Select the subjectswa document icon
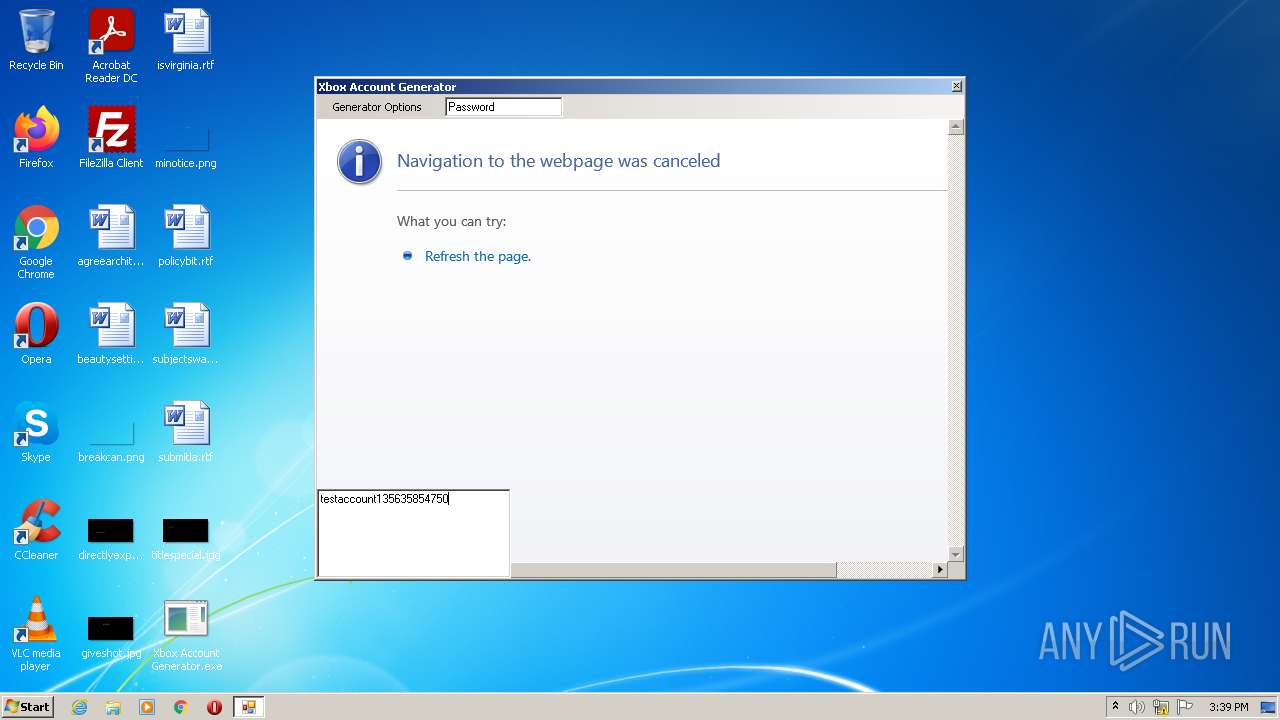Image resolution: width=1280 pixels, height=720 pixels. pyautogui.click(x=186, y=334)
